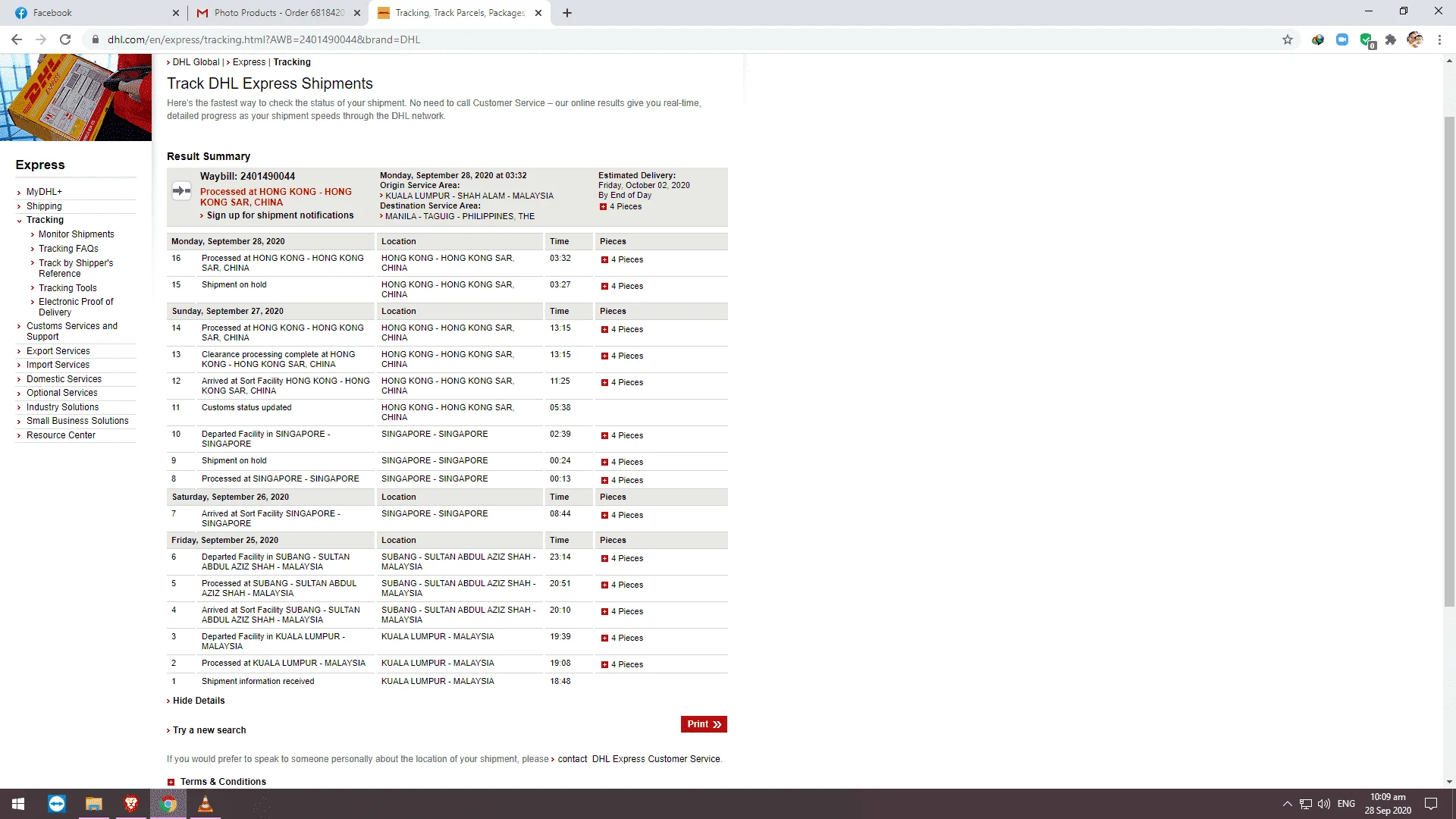
Task: Go back to previous page
Action: coord(17,39)
